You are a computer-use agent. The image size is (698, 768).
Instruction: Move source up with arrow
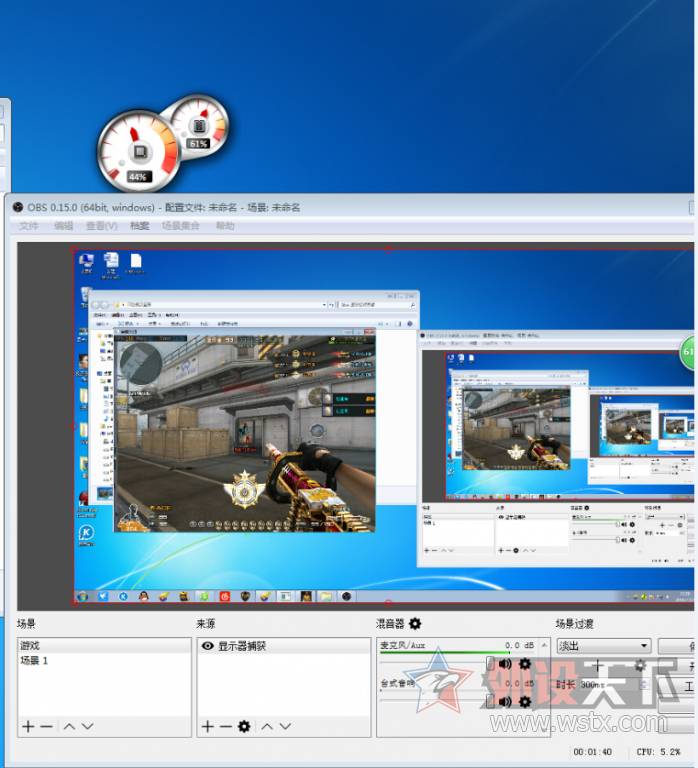(267, 726)
